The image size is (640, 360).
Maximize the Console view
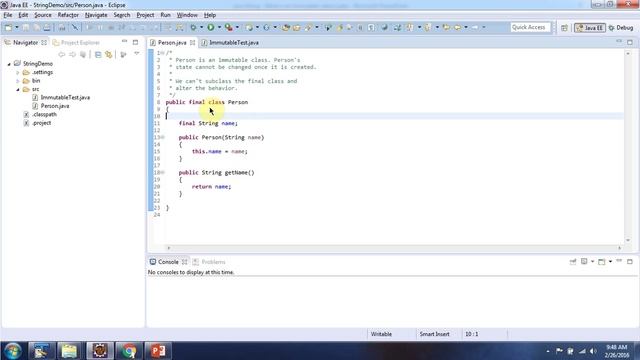(630, 261)
